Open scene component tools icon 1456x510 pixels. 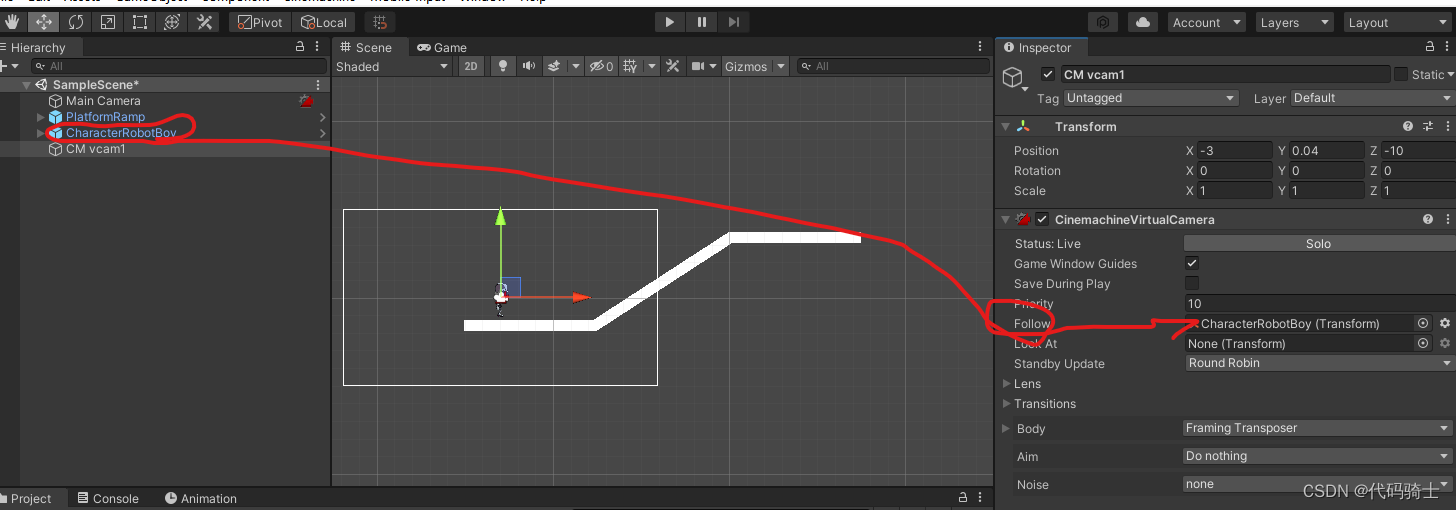673,66
